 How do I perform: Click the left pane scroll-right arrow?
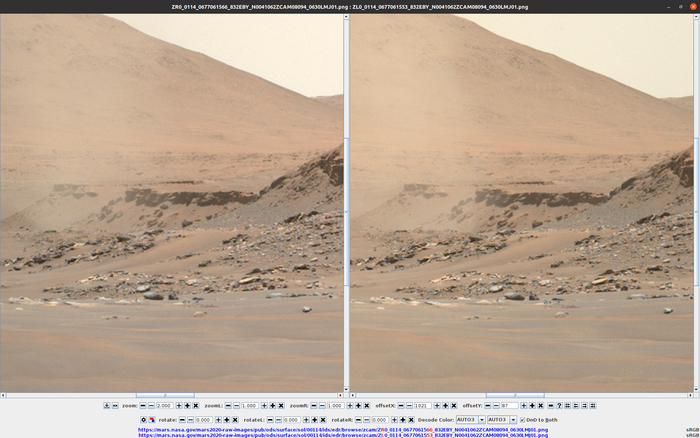pos(340,396)
